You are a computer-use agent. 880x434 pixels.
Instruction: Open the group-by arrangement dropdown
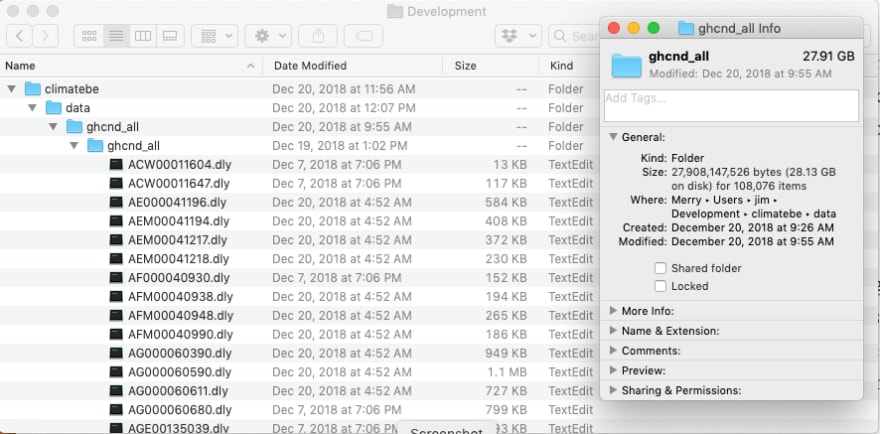click(214, 36)
